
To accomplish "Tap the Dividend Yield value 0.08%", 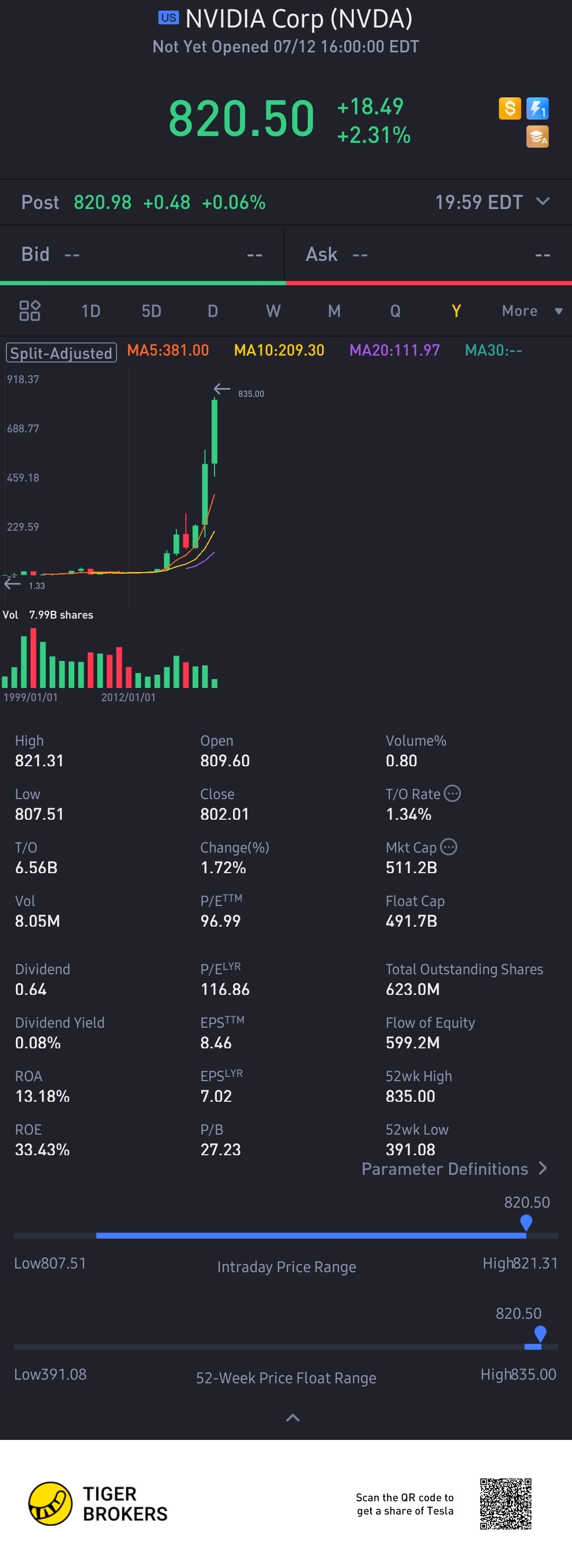I will pos(38,1043).
